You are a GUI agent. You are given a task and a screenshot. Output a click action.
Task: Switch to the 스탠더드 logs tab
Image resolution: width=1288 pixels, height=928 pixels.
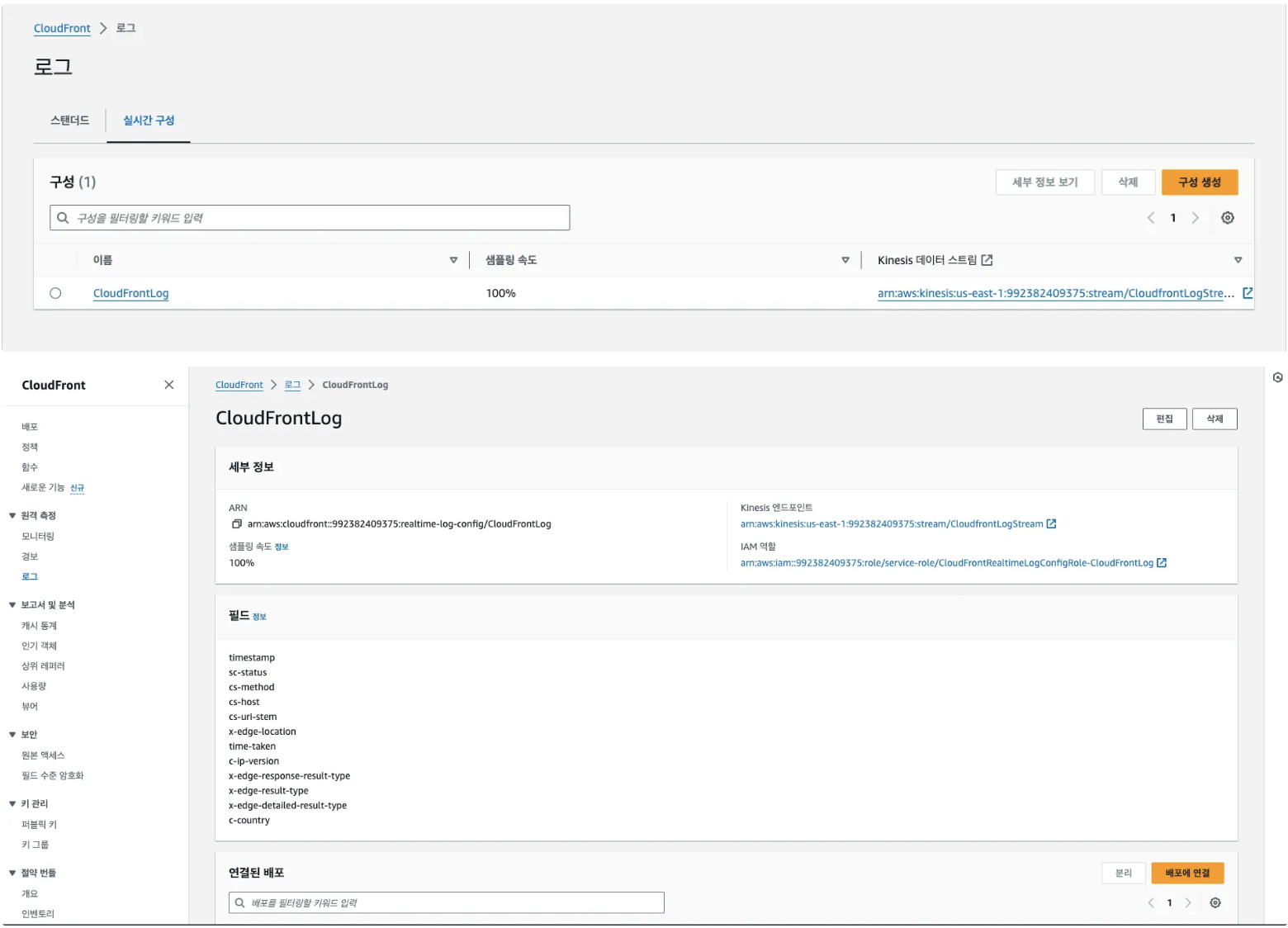click(x=69, y=121)
